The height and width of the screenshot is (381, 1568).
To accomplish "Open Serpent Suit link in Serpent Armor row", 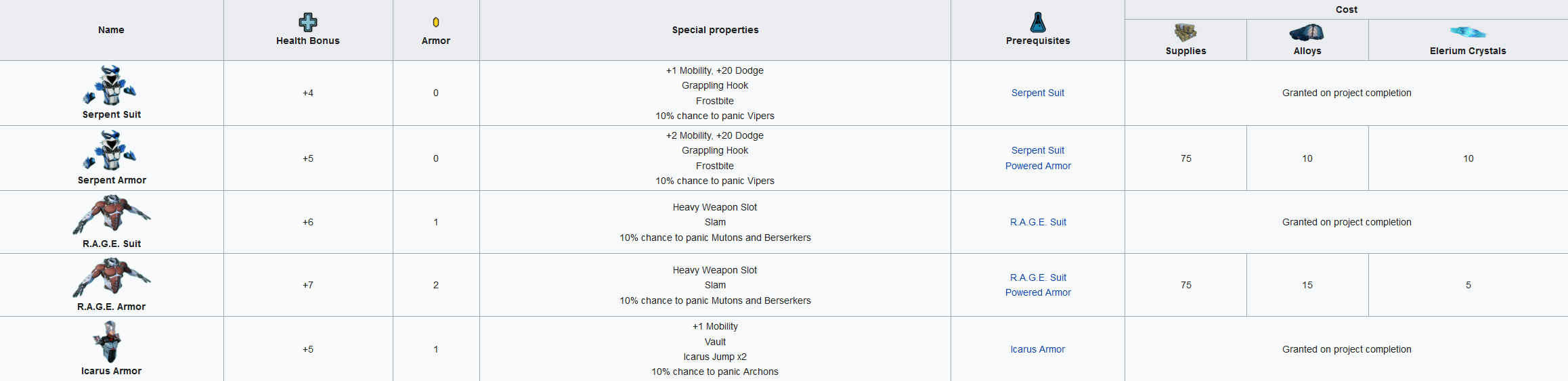I will 1038,150.
